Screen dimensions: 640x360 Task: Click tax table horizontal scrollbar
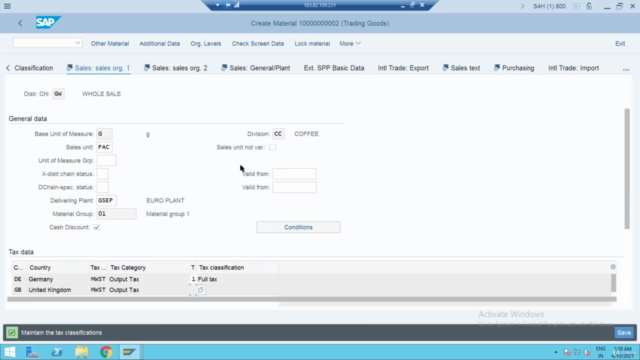click(x=312, y=299)
